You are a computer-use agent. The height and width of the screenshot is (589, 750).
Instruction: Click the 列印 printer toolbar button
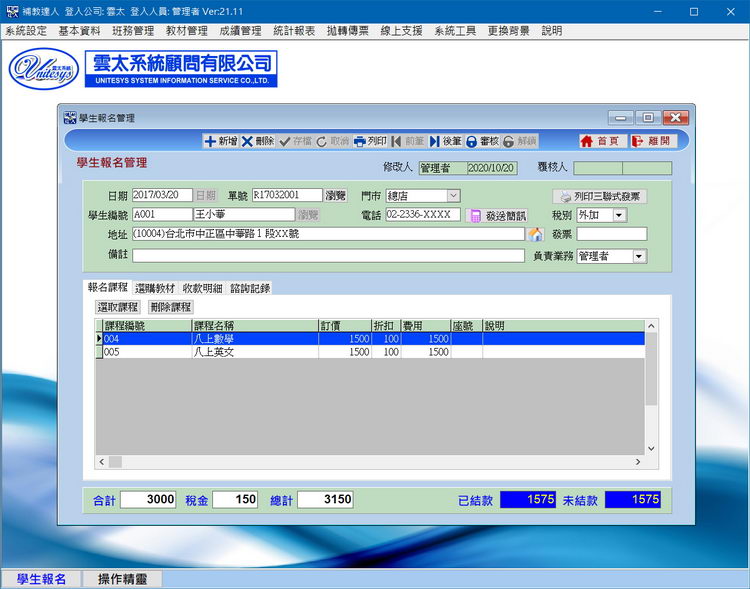point(370,141)
